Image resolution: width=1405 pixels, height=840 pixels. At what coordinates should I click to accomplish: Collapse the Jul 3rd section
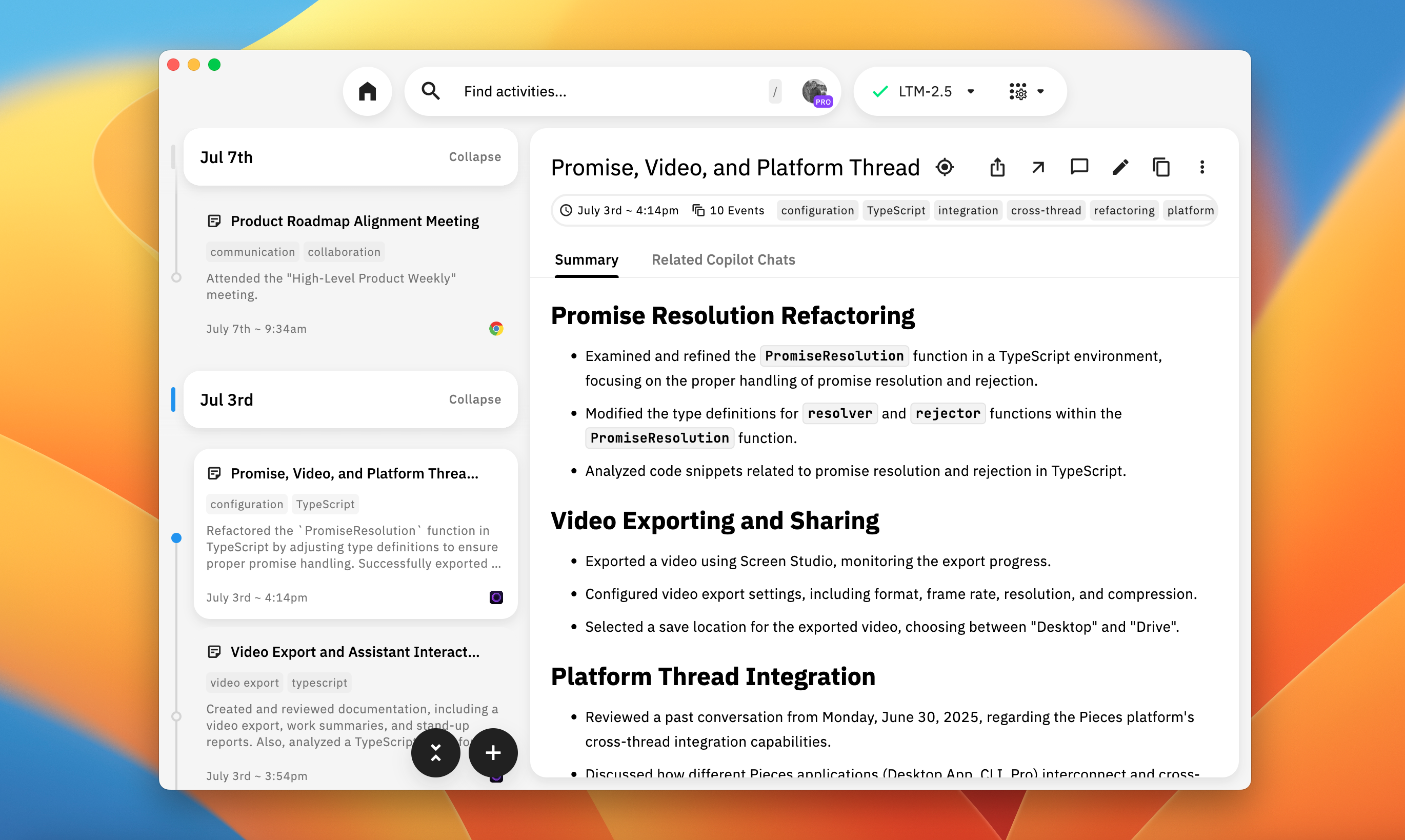coord(474,399)
